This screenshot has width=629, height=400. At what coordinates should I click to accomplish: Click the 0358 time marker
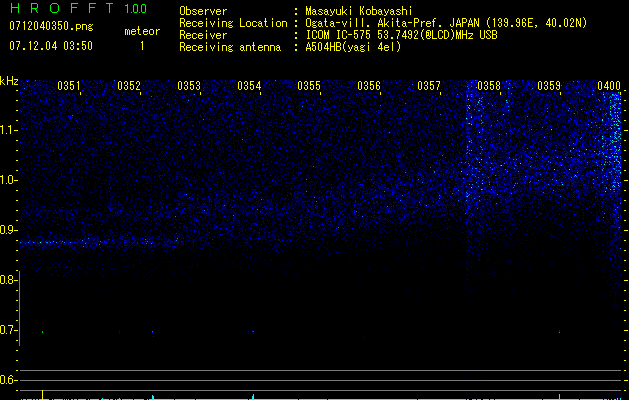point(489,86)
